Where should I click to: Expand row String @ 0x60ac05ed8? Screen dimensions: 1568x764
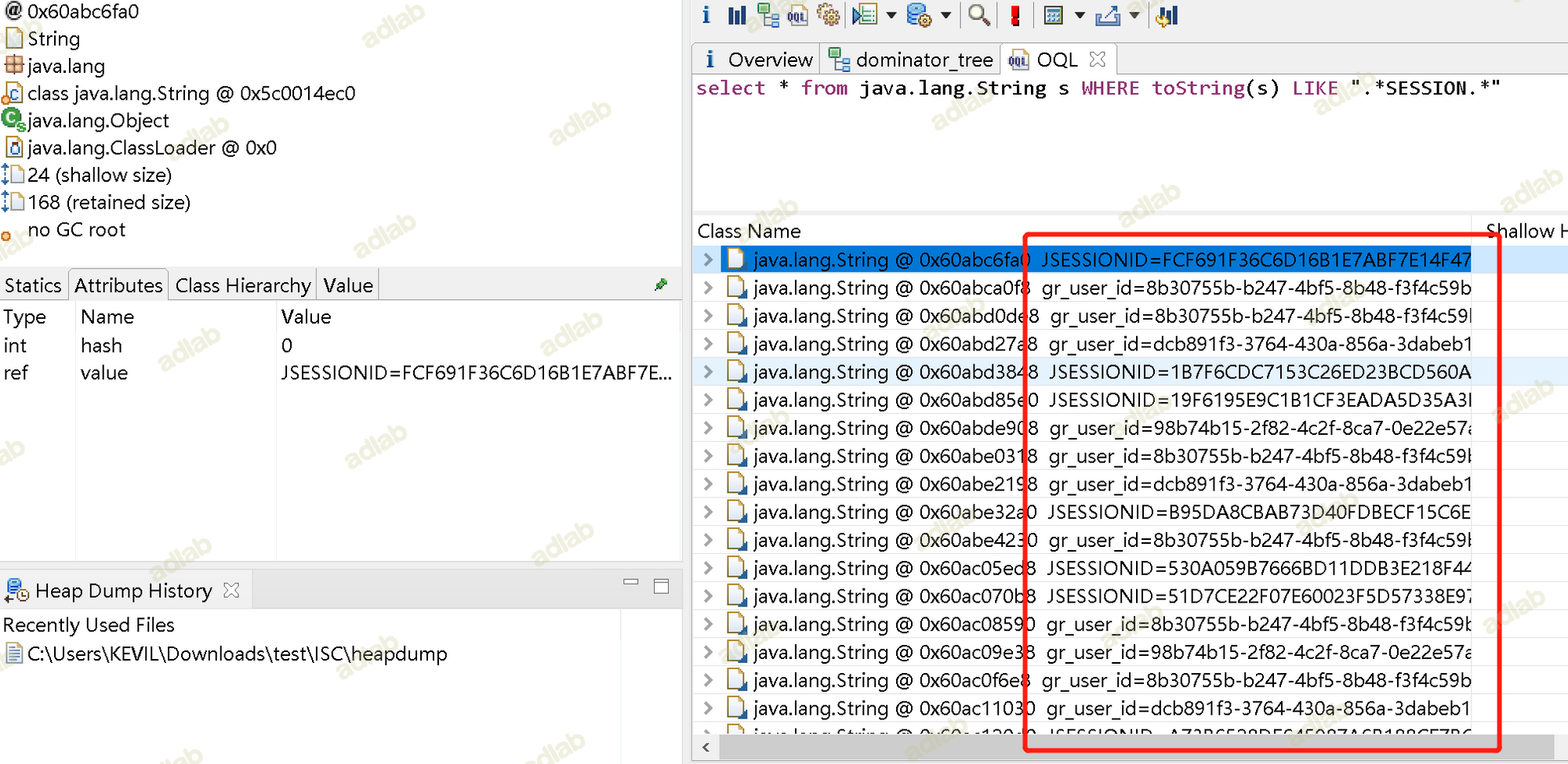point(708,568)
